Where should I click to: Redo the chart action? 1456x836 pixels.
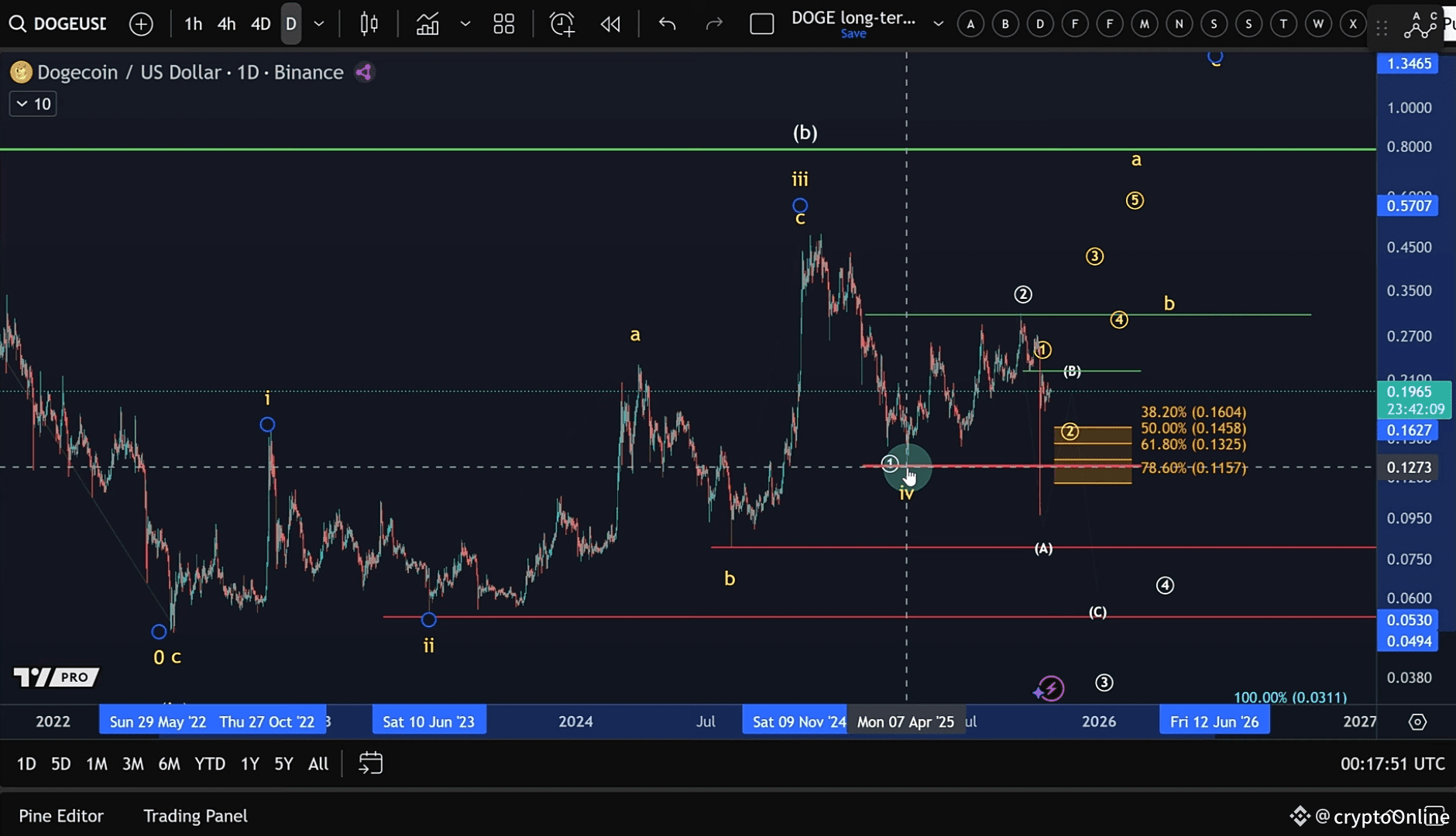click(x=714, y=24)
